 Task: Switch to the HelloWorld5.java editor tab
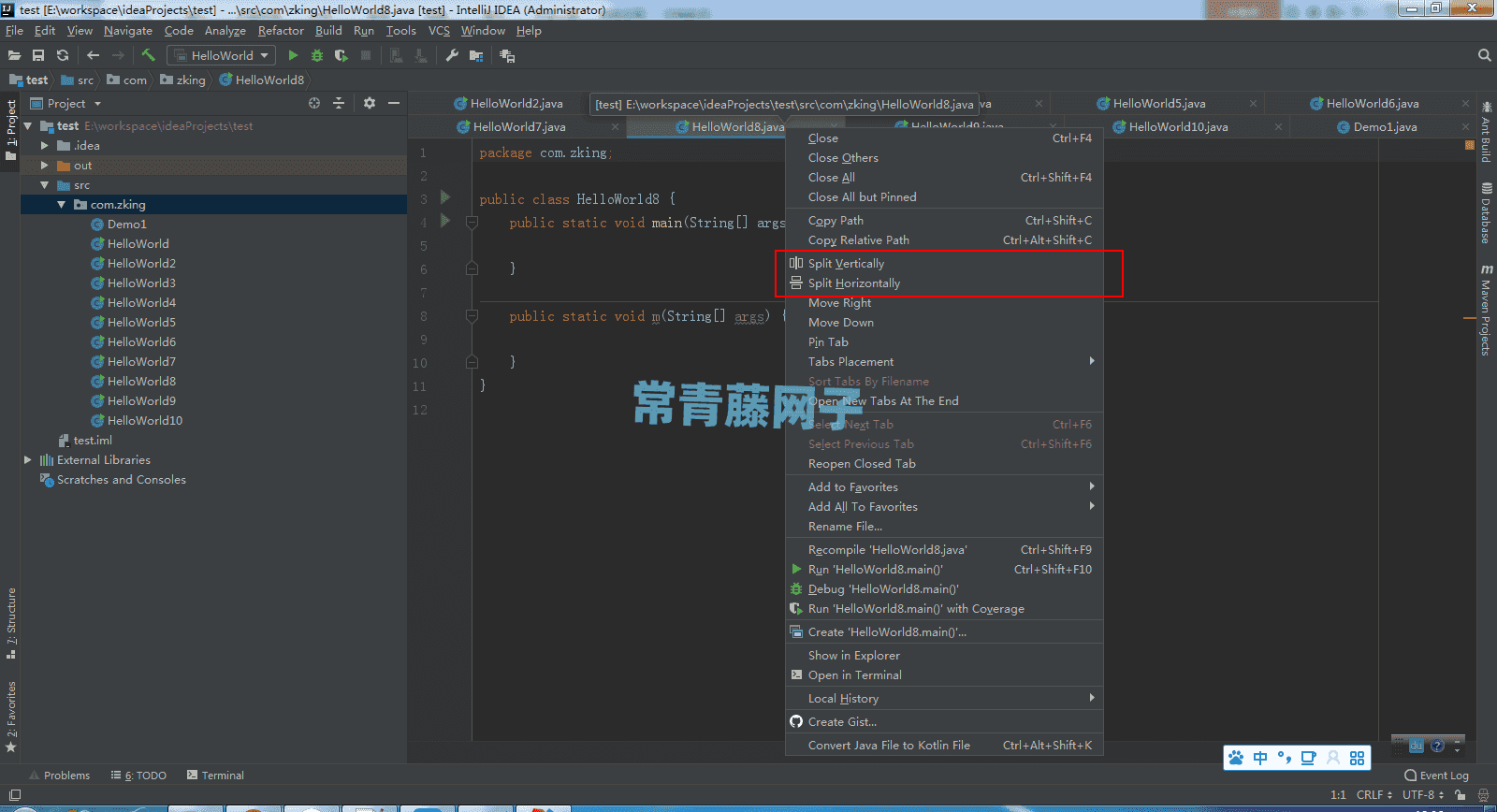[x=1159, y=104]
